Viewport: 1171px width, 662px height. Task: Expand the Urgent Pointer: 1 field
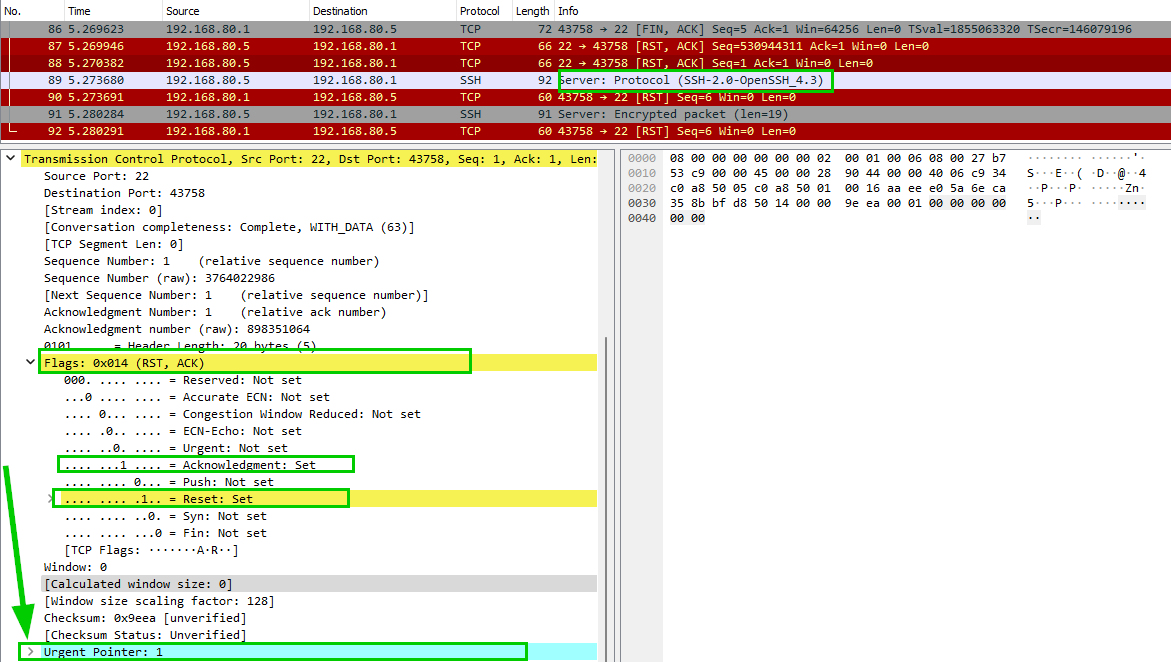point(30,652)
